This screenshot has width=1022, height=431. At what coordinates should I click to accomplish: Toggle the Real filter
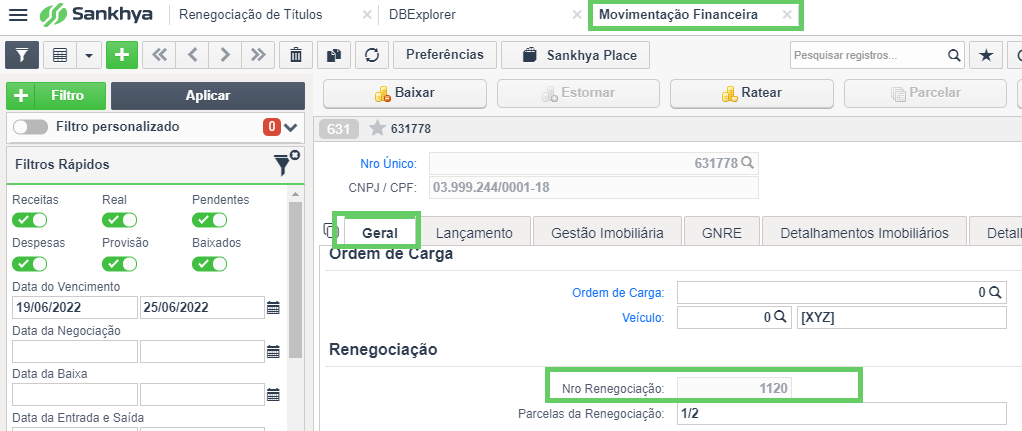(120, 220)
